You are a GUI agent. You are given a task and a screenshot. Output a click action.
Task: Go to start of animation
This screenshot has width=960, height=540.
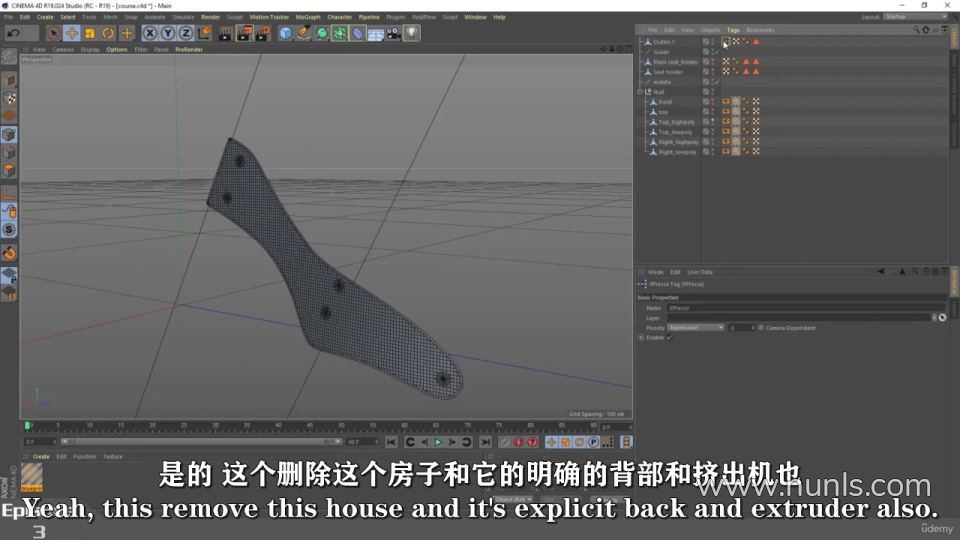pyautogui.click(x=391, y=442)
